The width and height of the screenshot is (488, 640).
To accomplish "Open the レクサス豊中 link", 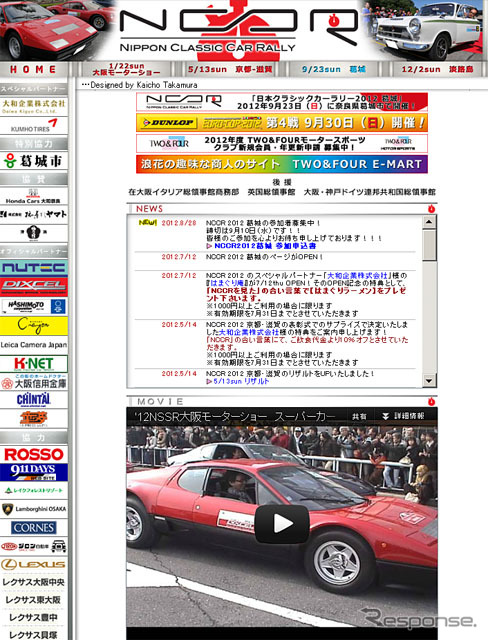I will tap(34, 618).
